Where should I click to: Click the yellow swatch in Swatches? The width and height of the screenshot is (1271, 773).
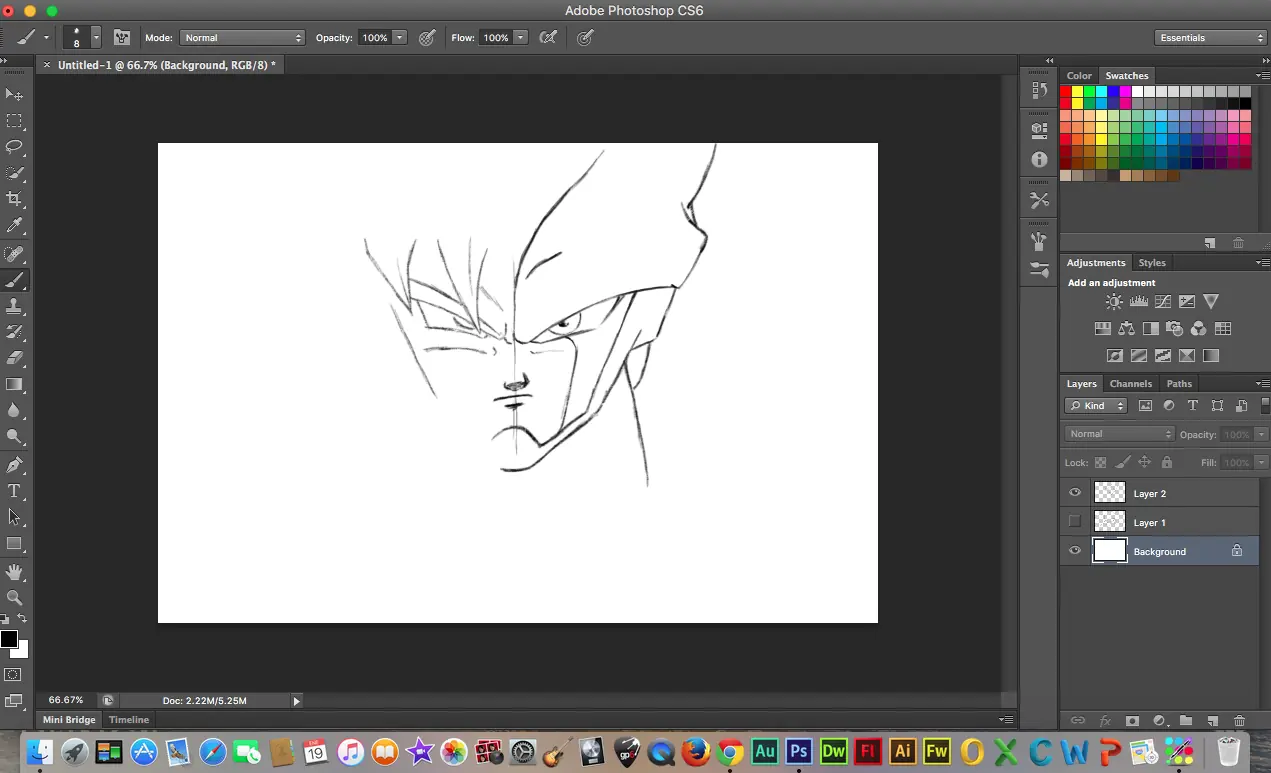[x=1078, y=91]
